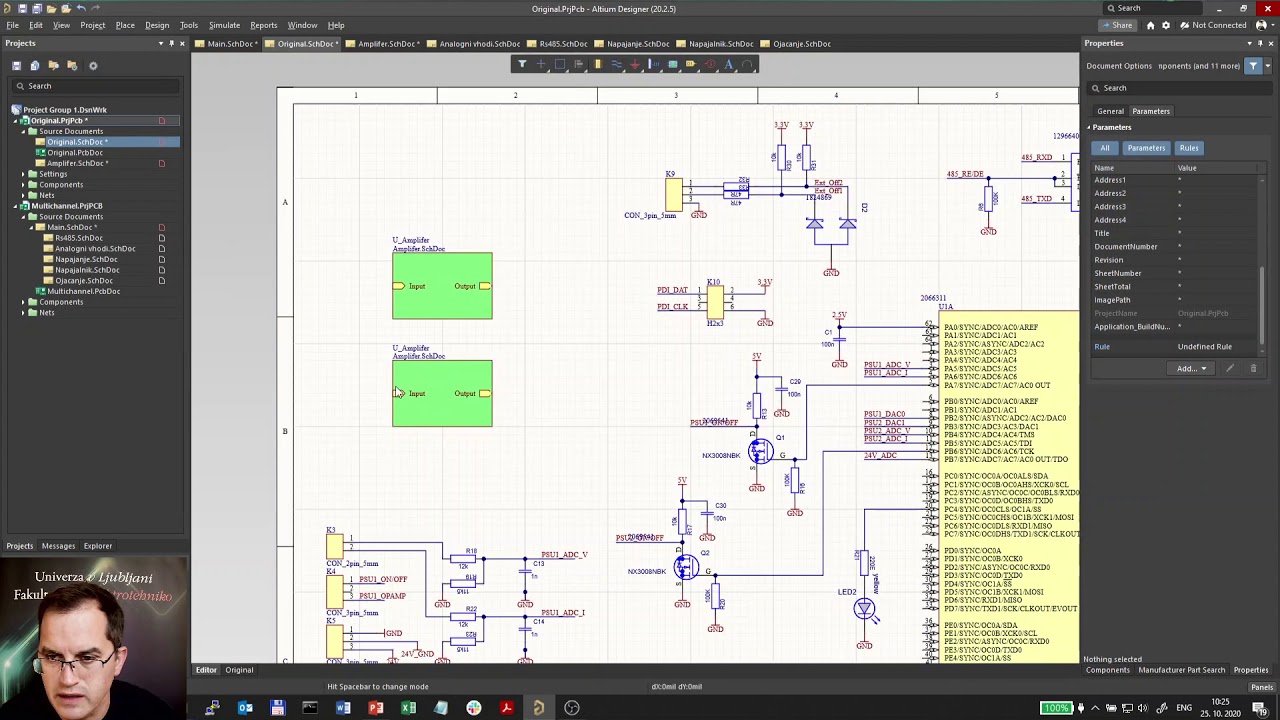Click the Save All icon in the title bar
The width and height of the screenshot is (1280, 720).
click(x=37, y=8)
